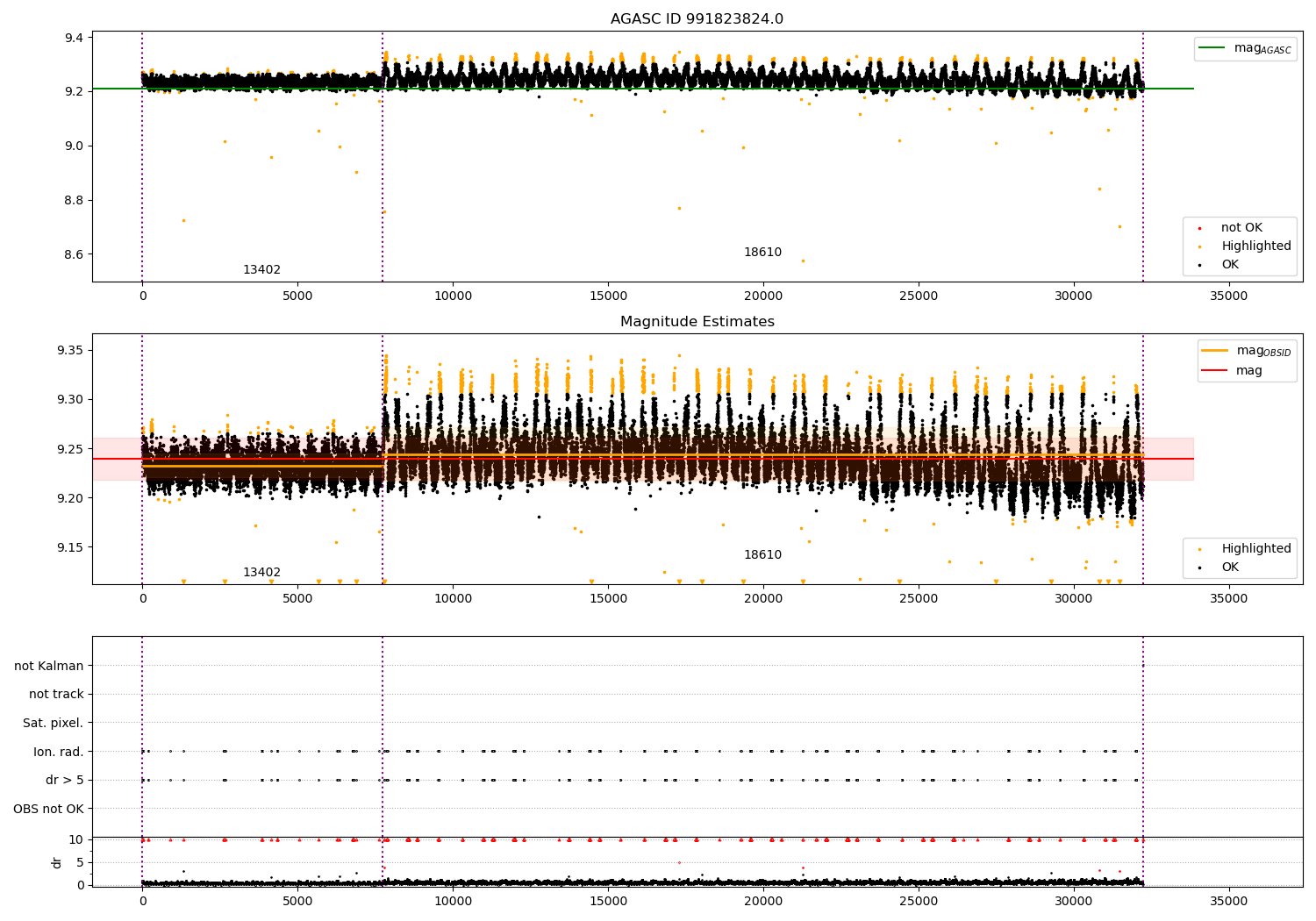Click the rotated 'dr' y-axis label
The height and width of the screenshot is (921, 1316).
pos(57,862)
